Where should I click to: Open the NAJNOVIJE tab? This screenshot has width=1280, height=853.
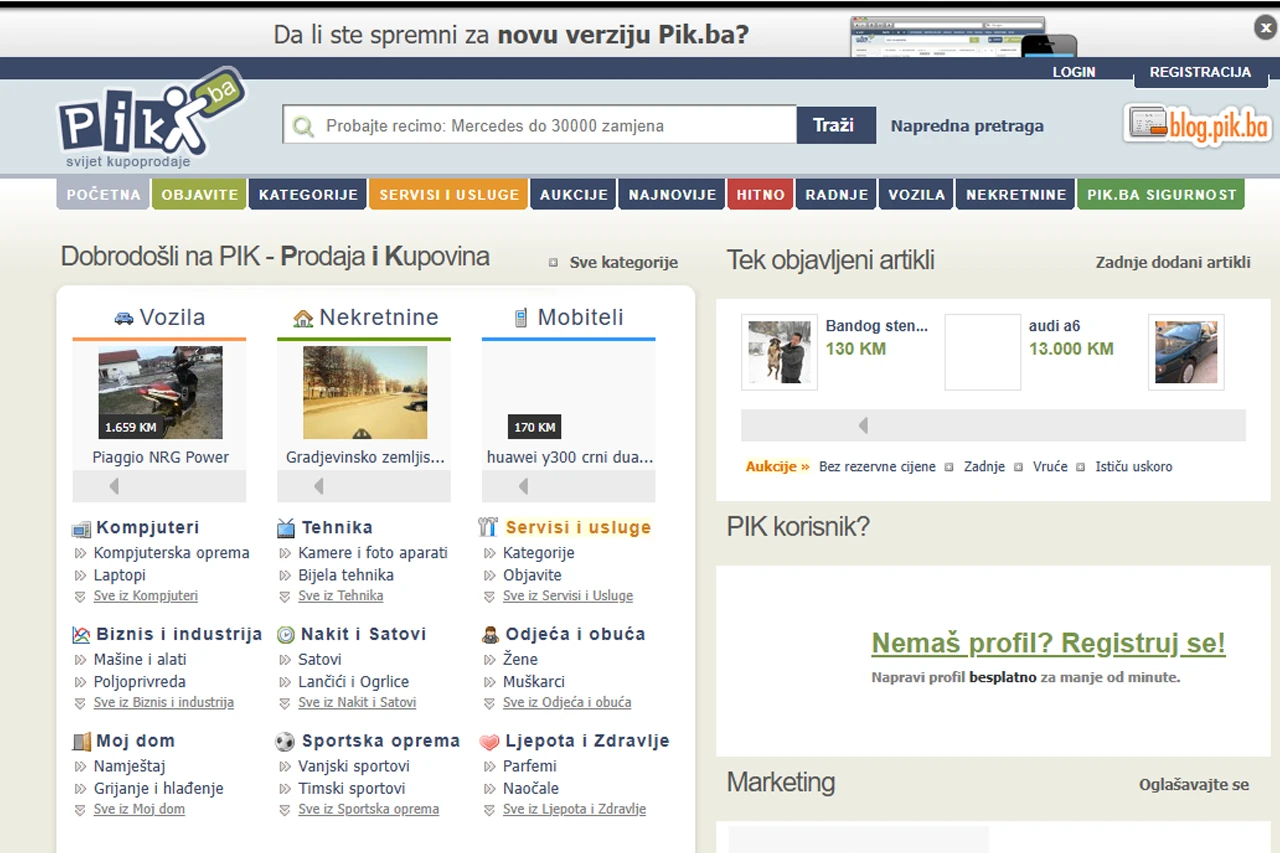(672, 194)
